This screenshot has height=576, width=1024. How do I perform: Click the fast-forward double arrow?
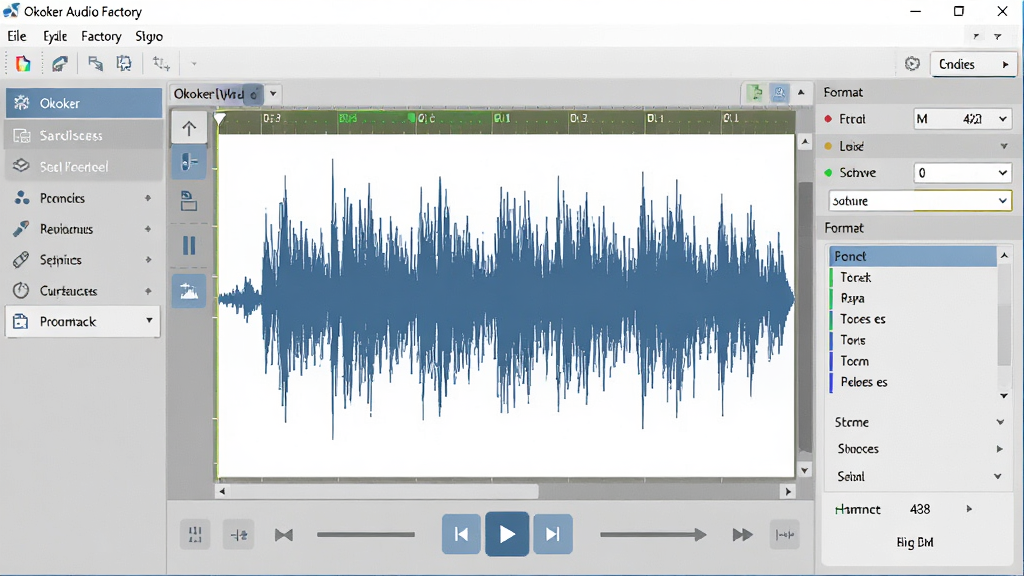(x=742, y=535)
